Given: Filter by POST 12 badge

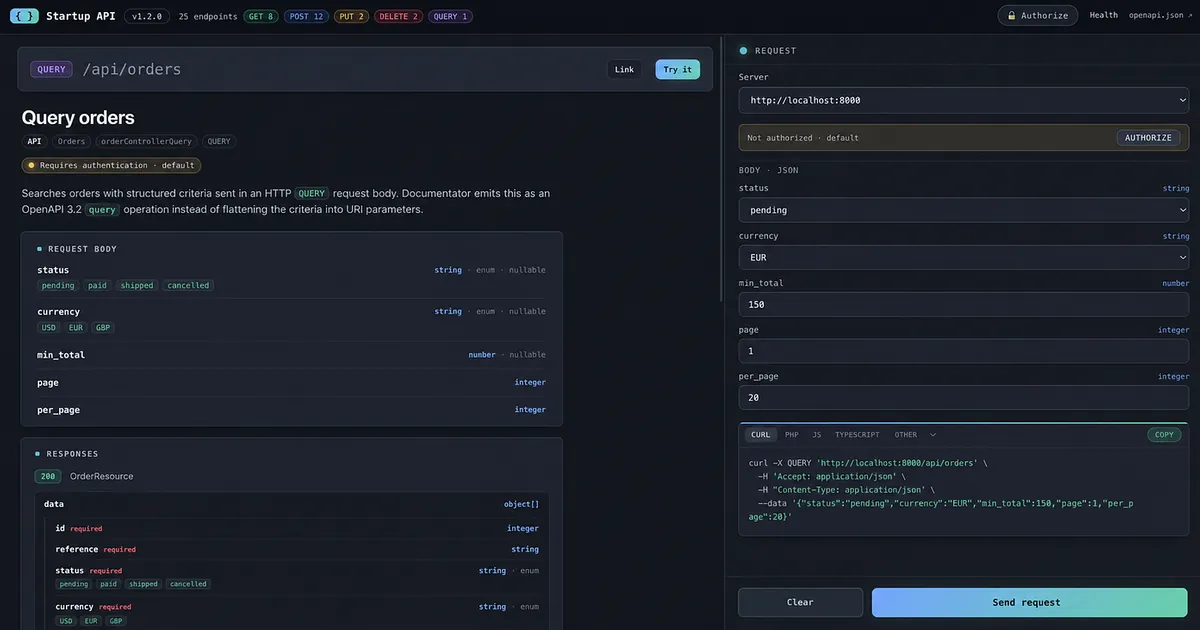Looking at the screenshot, I should tap(306, 16).
